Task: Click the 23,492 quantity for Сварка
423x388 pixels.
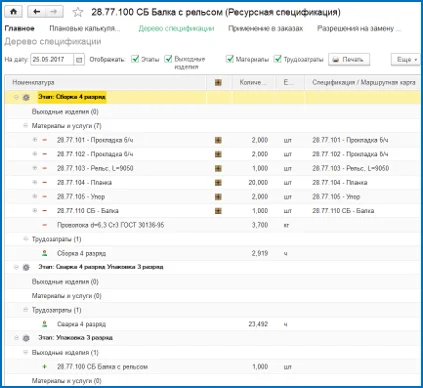Action: pyautogui.click(x=258, y=324)
